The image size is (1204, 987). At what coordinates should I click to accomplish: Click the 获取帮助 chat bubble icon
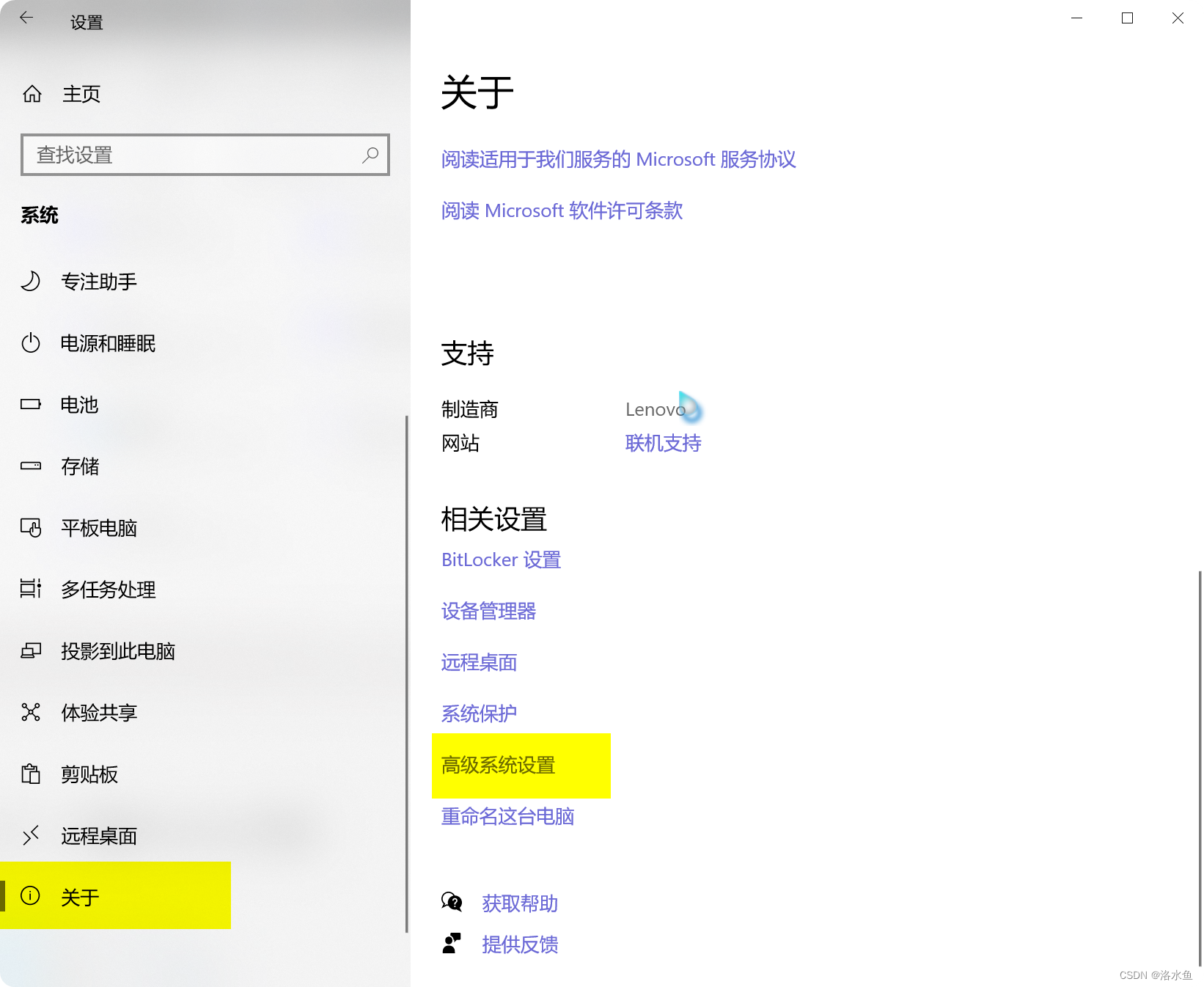(x=452, y=902)
